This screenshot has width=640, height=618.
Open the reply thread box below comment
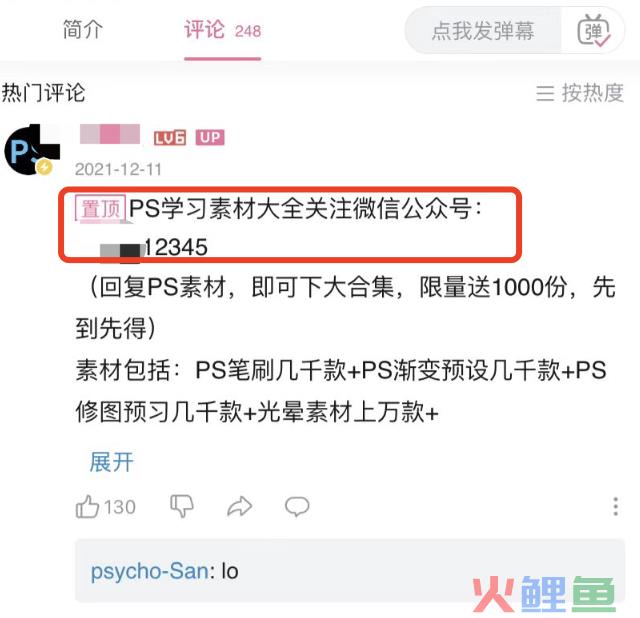coord(350,570)
